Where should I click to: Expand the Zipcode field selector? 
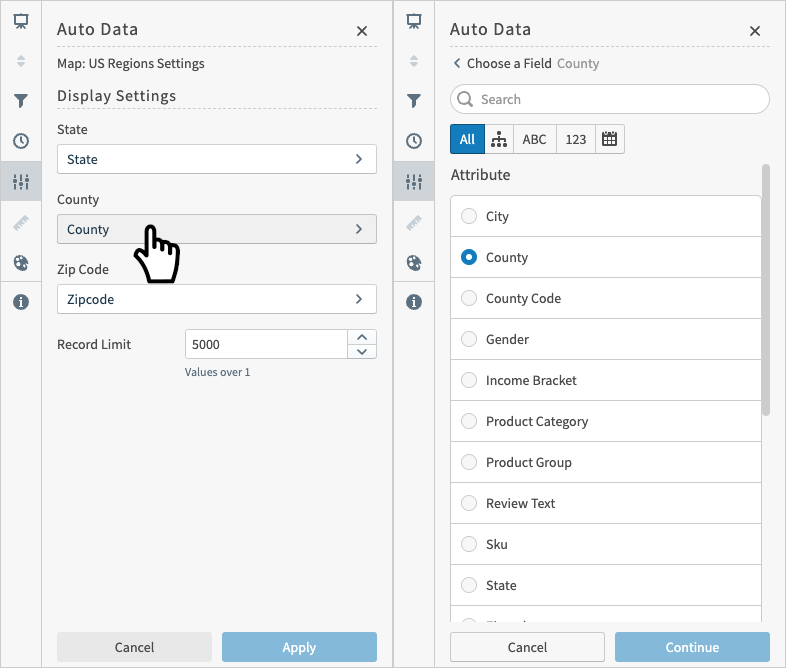coord(216,299)
